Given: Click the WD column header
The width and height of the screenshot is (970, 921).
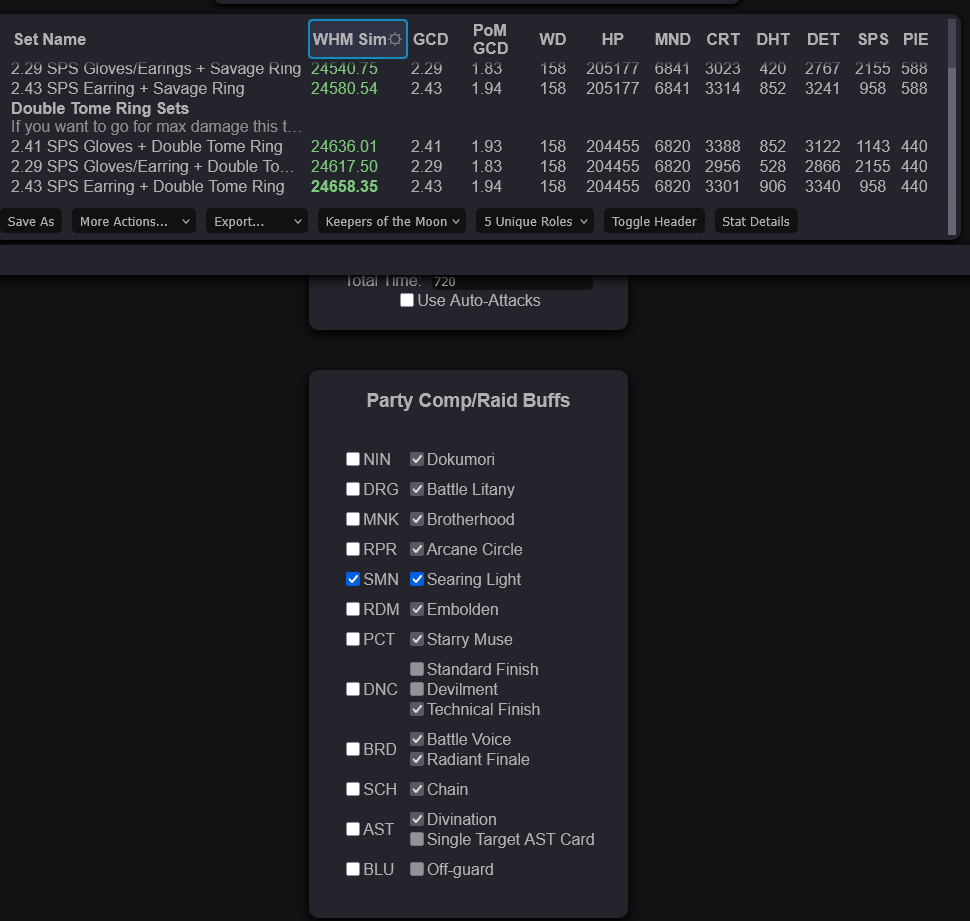Looking at the screenshot, I should (x=552, y=39).
